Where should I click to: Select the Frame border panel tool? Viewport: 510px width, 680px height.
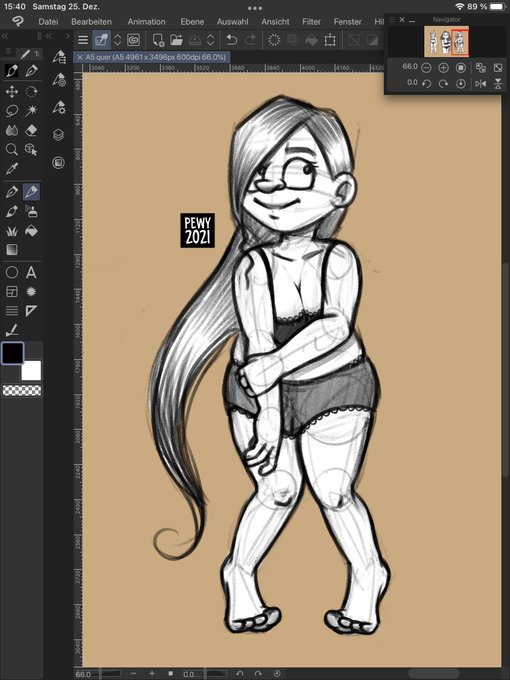pyautogui.click(x=12, y=291)
